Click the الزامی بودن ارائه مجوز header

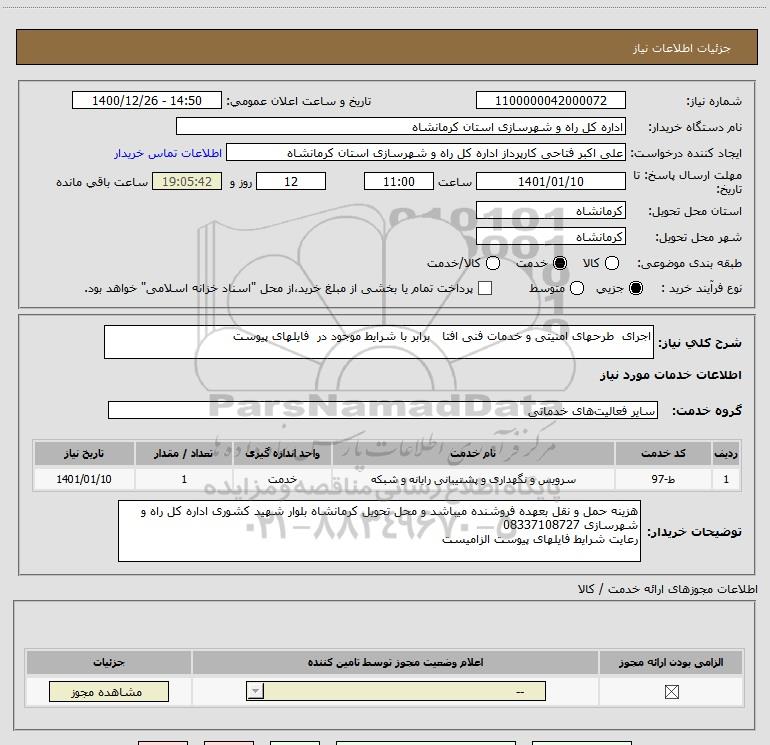tap(671, 662)
